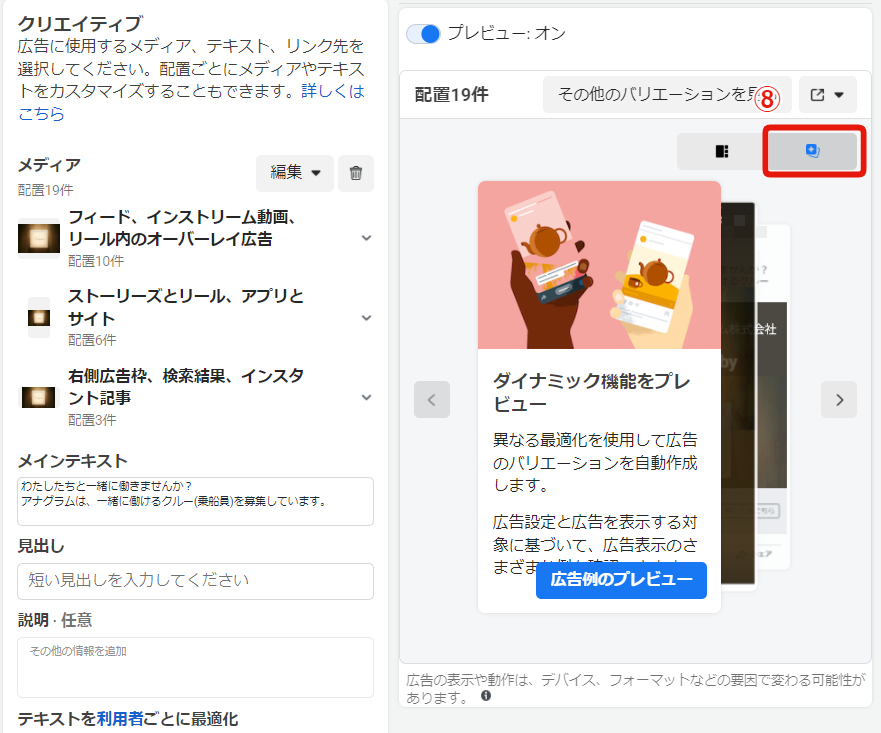Open the 詳しくはこちら link
The image size is (881, 733).
click(190, 103)
